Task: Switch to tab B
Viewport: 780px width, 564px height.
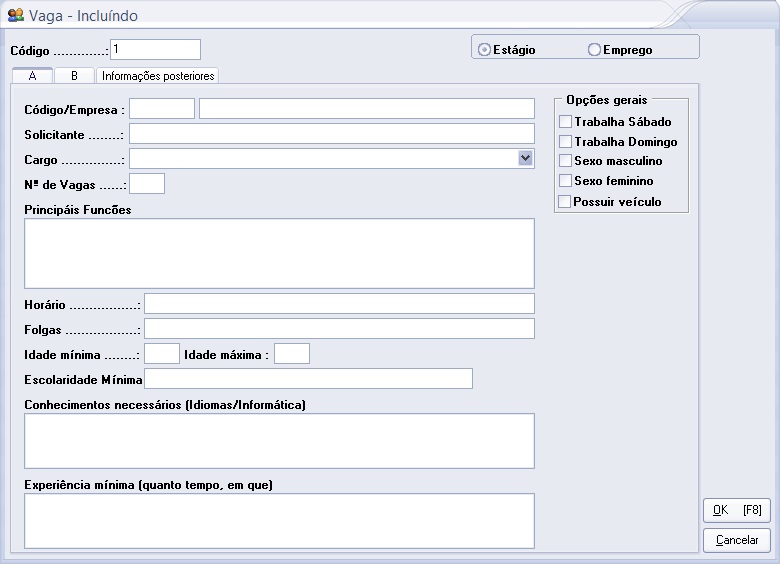Action: 74,76
